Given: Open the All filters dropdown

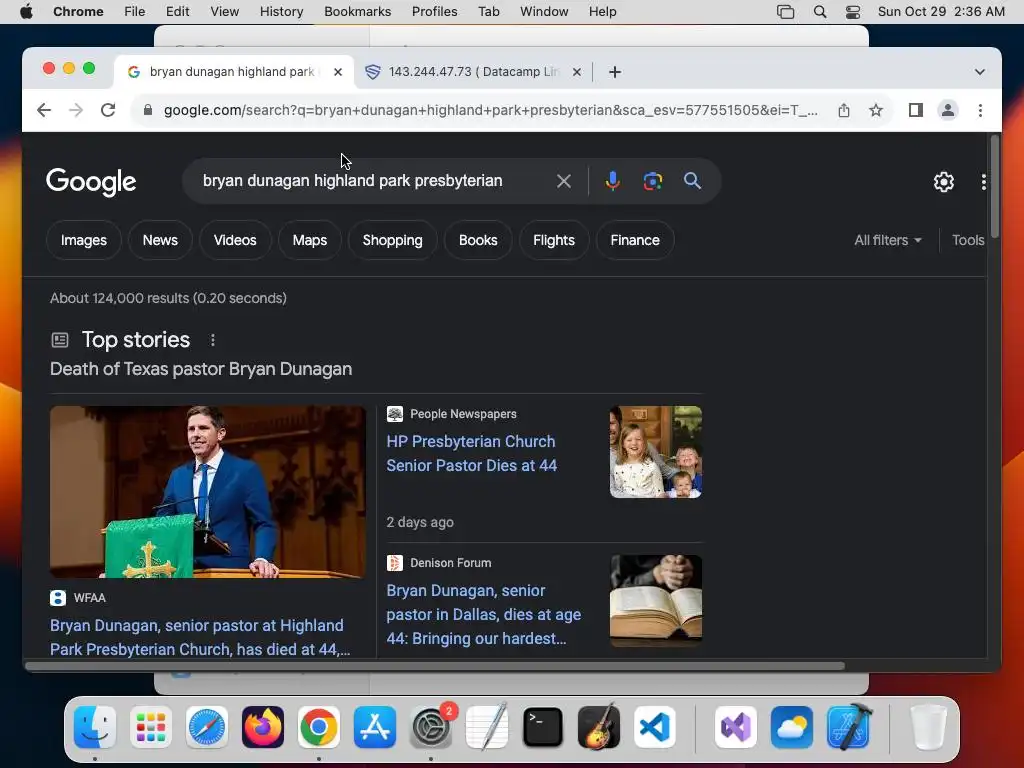Looking at the screenshot, I should (x=888, y=240).
